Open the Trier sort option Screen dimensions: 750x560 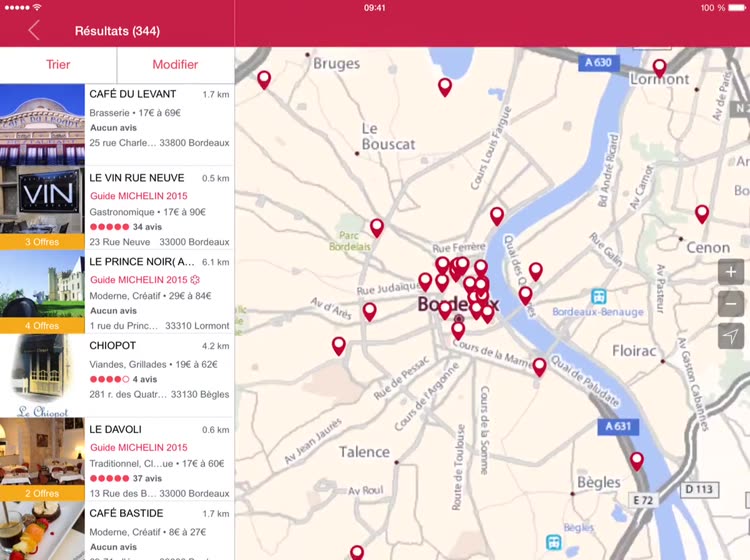coord(58,65)
